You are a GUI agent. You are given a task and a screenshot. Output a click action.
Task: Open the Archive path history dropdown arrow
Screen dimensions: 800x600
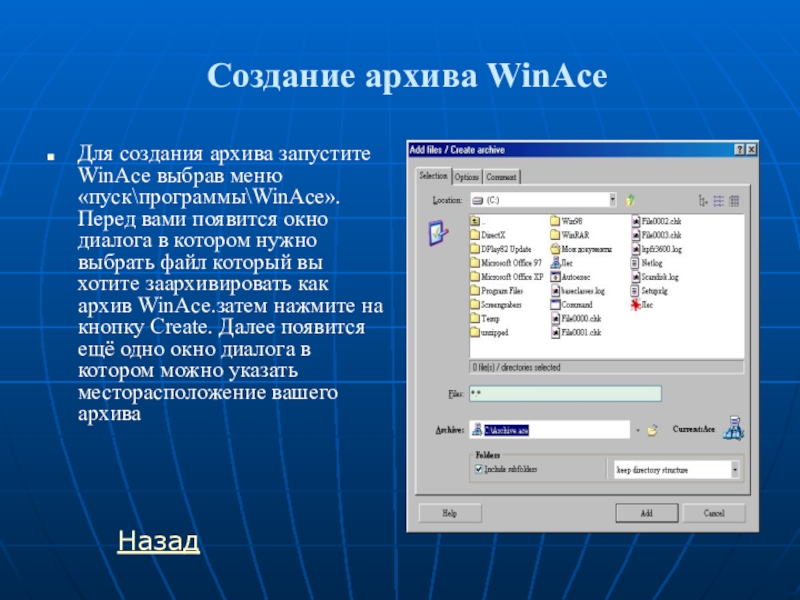click(638, 430)
